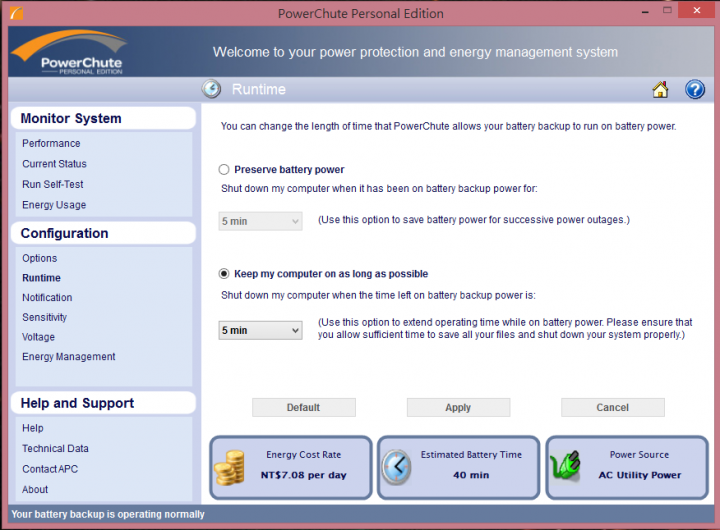Click the Runtime clock icon in header
Screen dimensions: 720x530
211,89
